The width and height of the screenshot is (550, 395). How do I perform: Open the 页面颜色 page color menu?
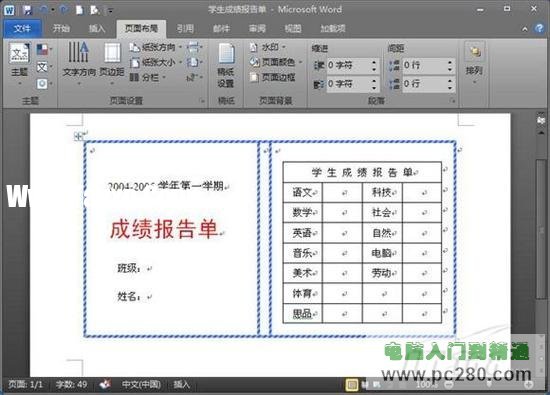(x=276, y=62)
